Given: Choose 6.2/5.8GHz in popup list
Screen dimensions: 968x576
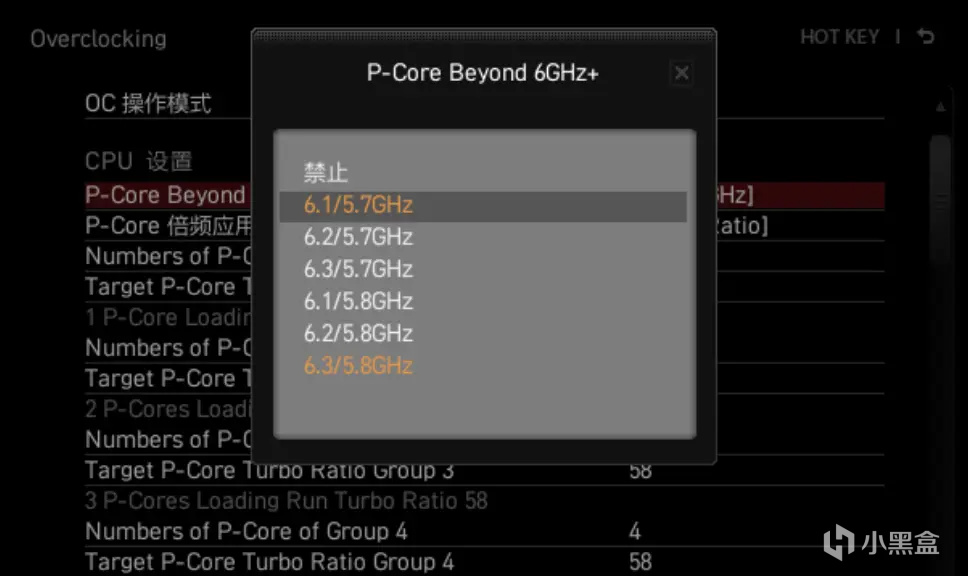Looking at the screenshot, I should pos(358,334).
